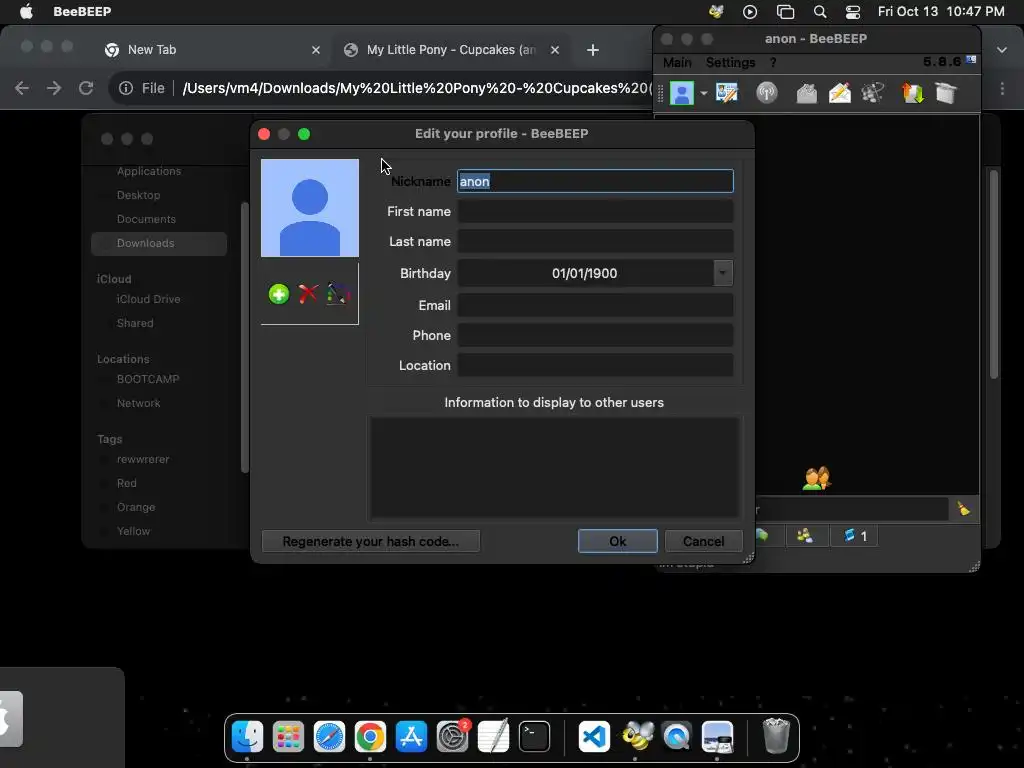1024x768 pixels.
Task: Close the My Little Pony Cupcakes tab
Action: pos(554,50)
